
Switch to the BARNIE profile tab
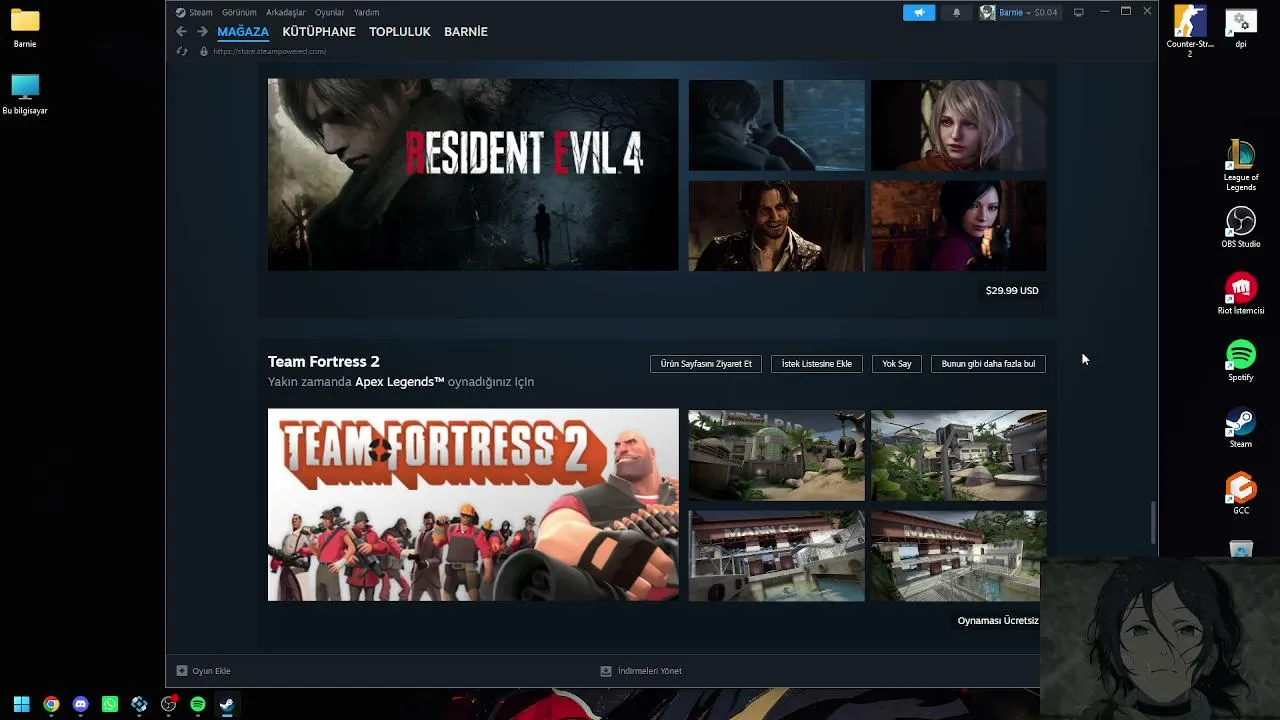coord(466,32)
